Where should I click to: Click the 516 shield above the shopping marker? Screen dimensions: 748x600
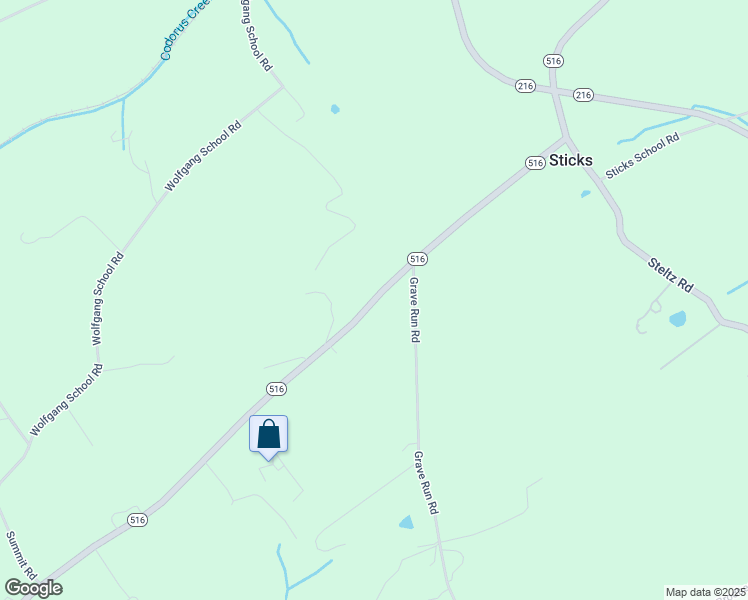[x=276, y=389]
